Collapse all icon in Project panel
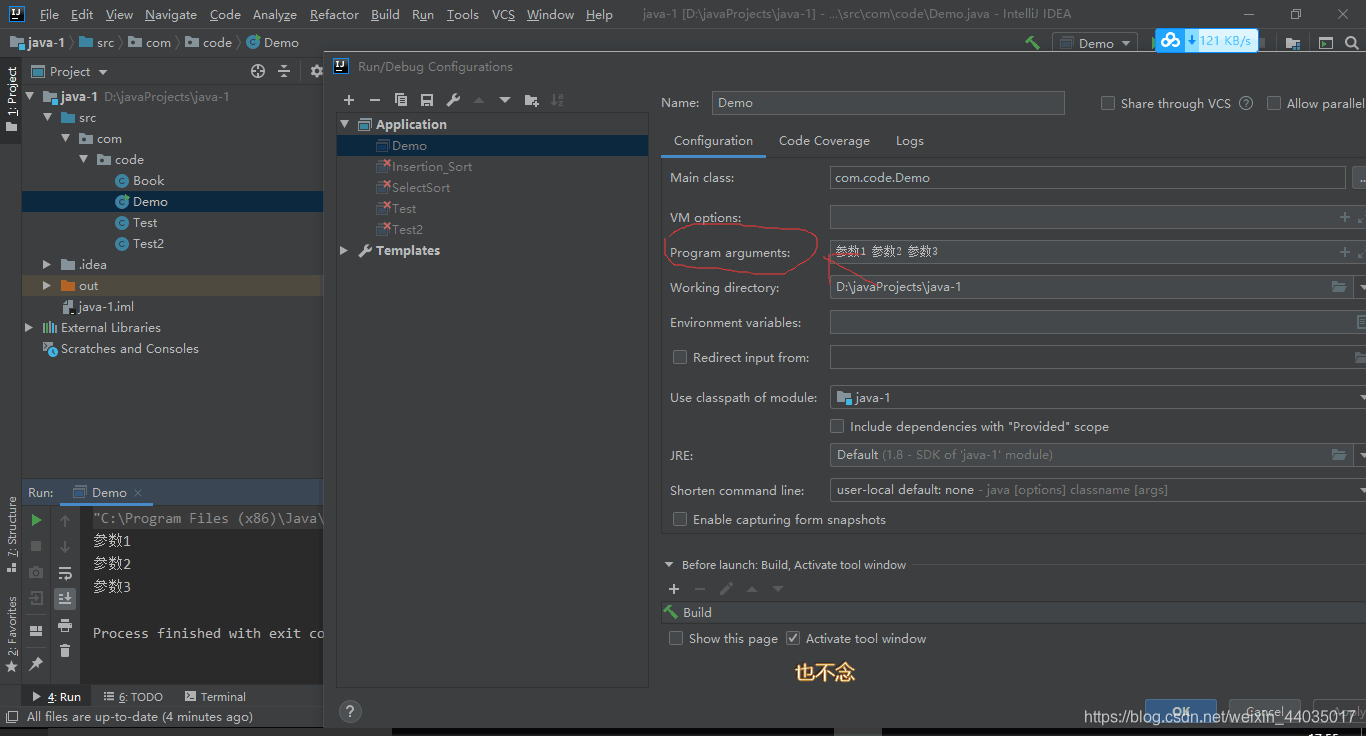 [284, 71]
